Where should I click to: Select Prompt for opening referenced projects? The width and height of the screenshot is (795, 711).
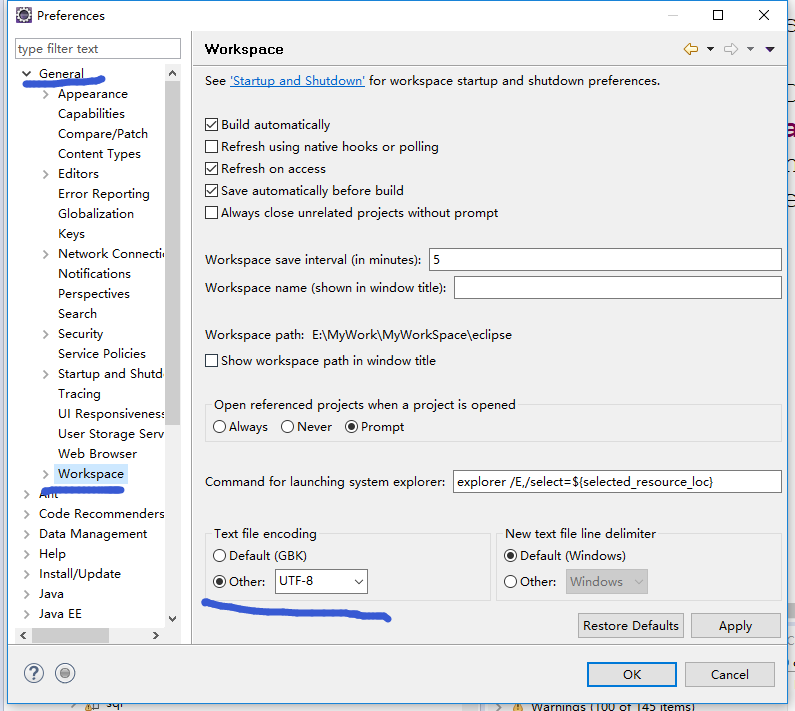351,427
